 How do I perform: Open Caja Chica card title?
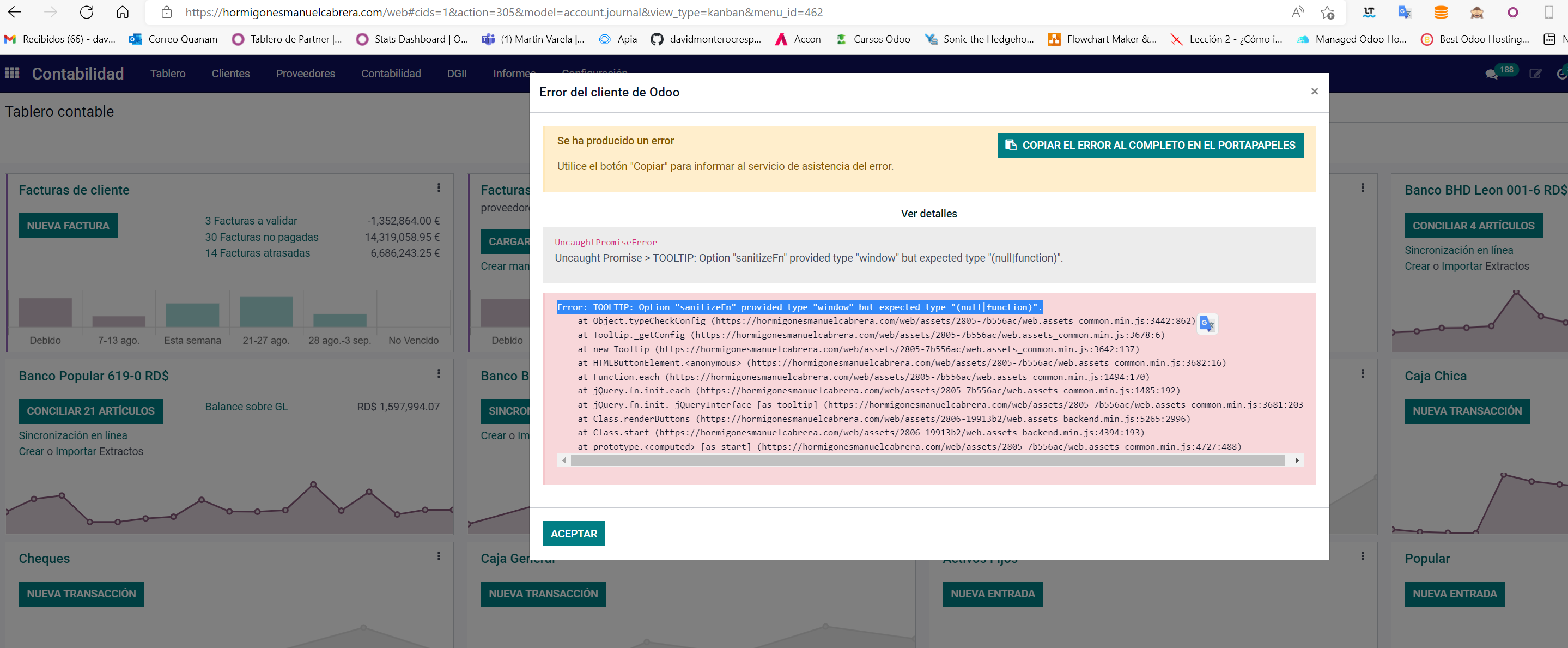pyautogui.click(x=1435, y=376)
